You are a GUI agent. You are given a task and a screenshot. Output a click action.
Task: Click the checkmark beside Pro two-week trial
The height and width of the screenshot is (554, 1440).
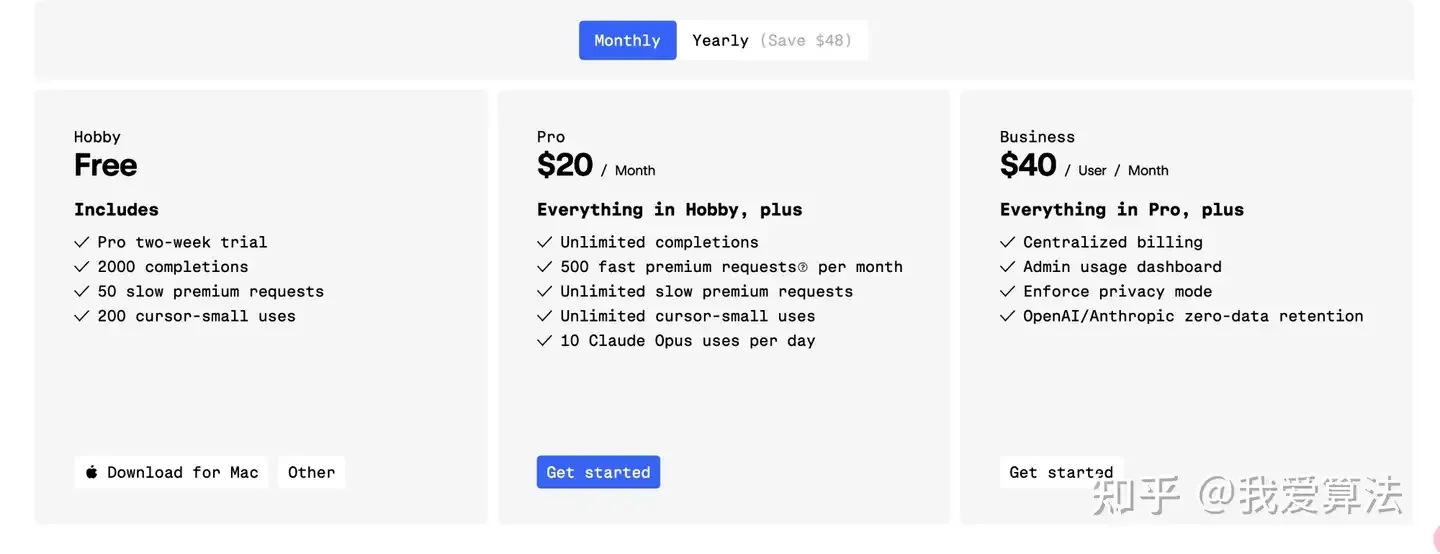point(82,242)
